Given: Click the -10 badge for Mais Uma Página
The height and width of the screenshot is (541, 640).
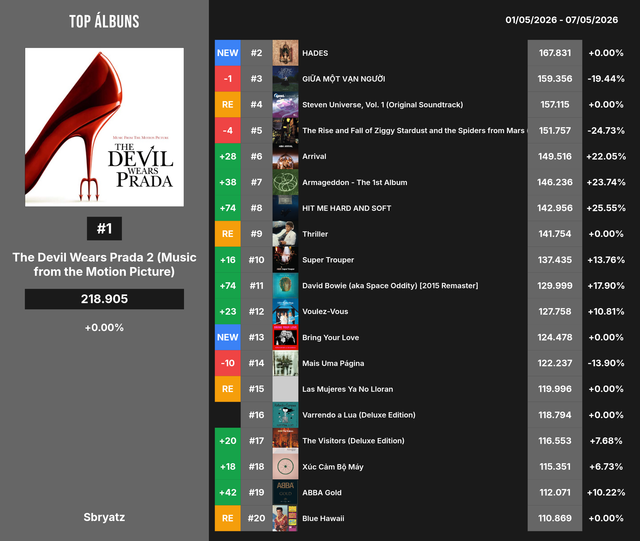Looking at the screenshot, I should 228,363.
